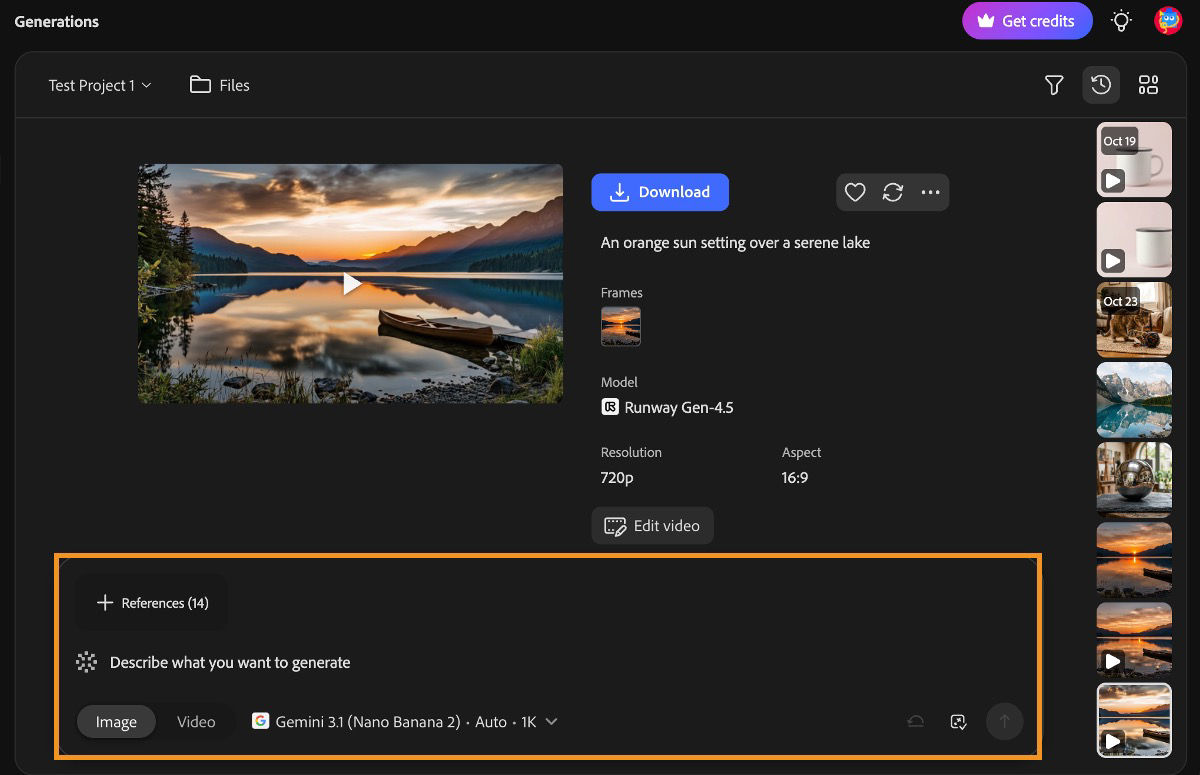Click the image check icon in prompt bar
The width and height of the screenshot is (1200, 775).
click(958, 721)
